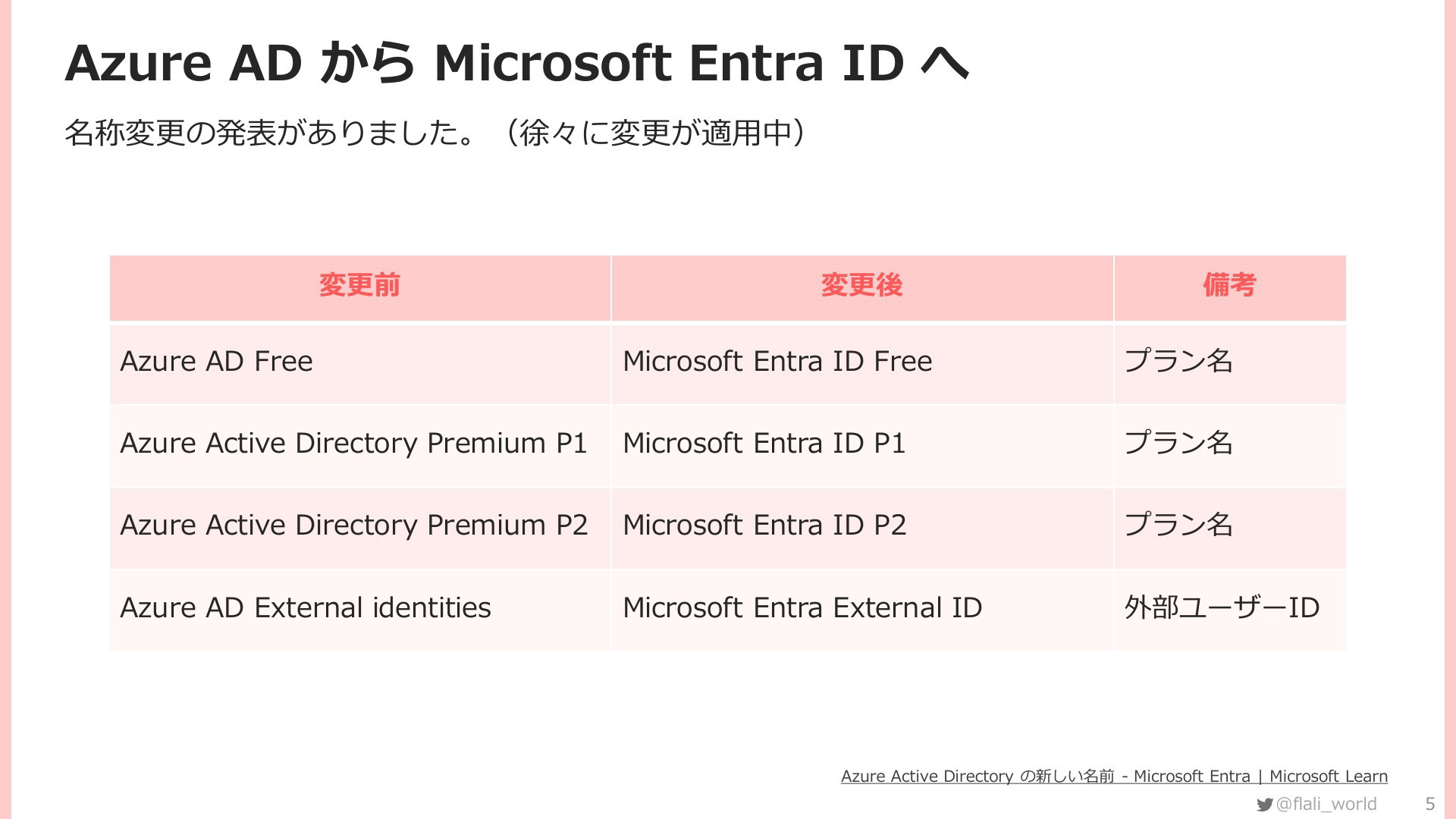1456x819 pixels.
Task: Click the slide page number 5
Action: click(x=1430, y=804)
